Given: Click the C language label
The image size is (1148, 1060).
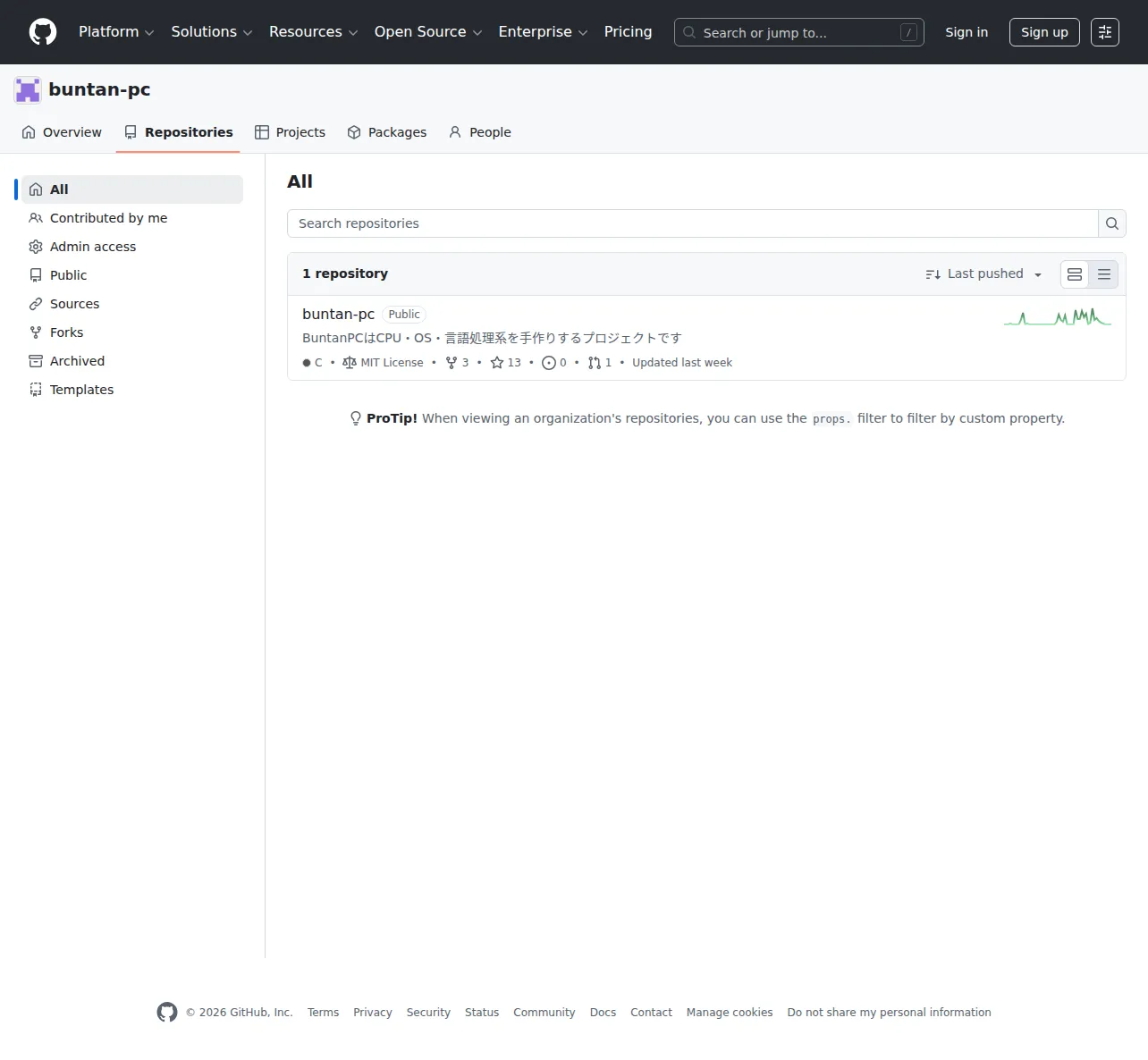Looking at the screenshot, I should 312,363.
